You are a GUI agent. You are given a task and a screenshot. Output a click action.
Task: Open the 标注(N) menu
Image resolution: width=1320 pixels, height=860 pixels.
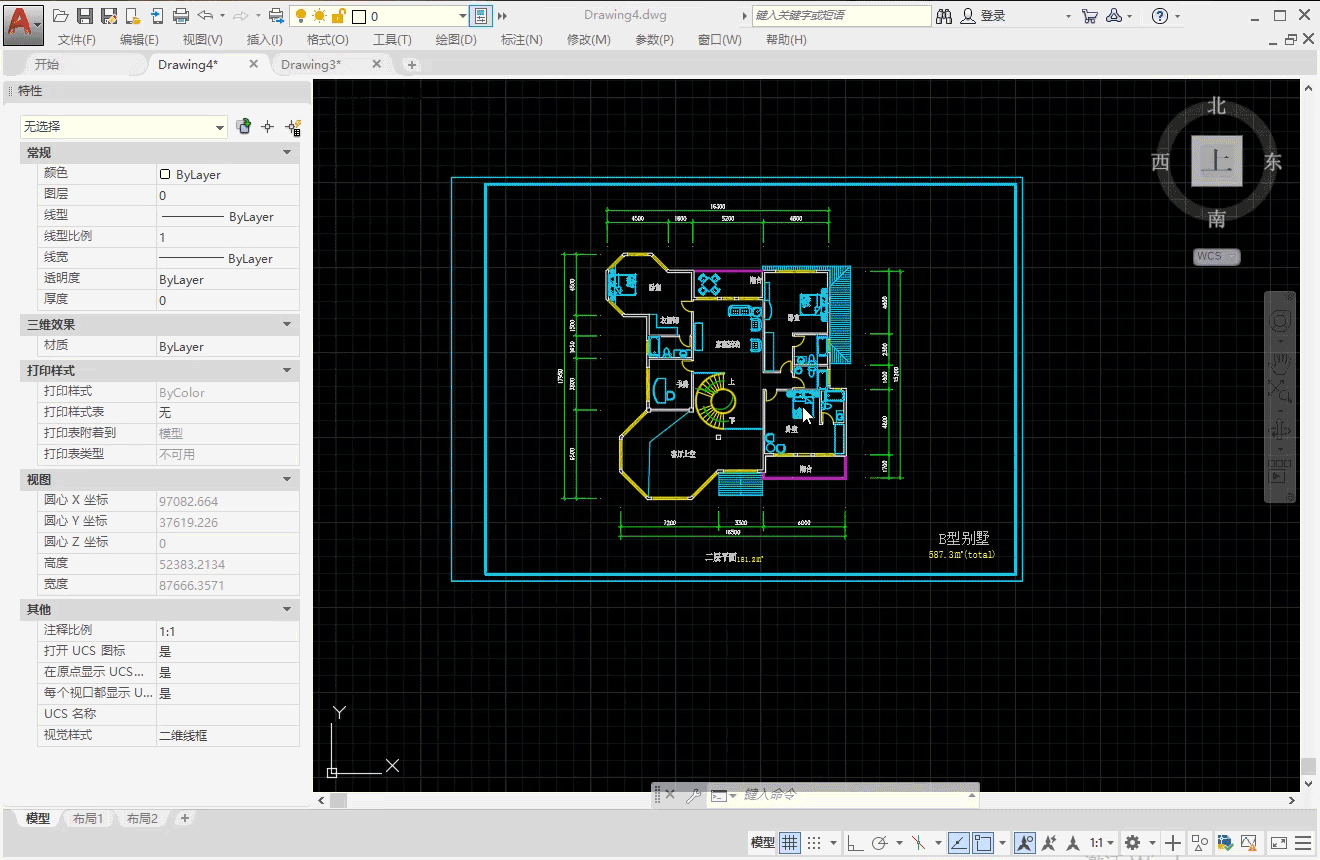pos(521,40)
